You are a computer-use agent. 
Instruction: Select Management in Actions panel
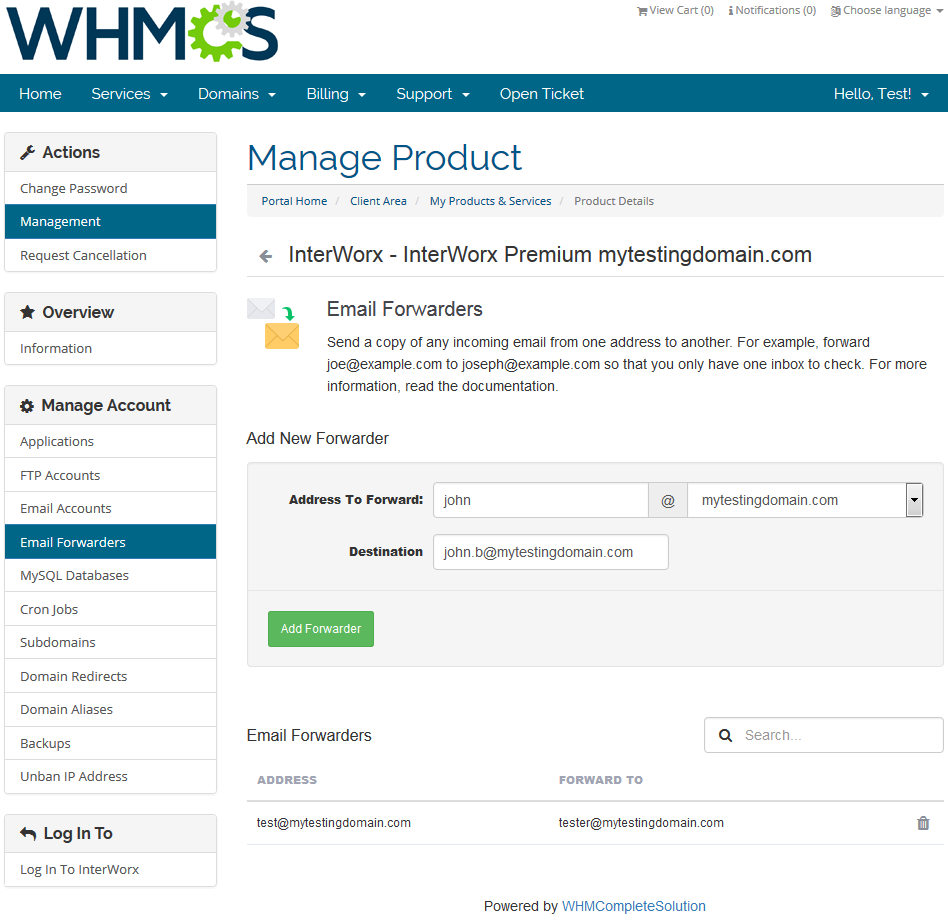[x=110, y=221]
